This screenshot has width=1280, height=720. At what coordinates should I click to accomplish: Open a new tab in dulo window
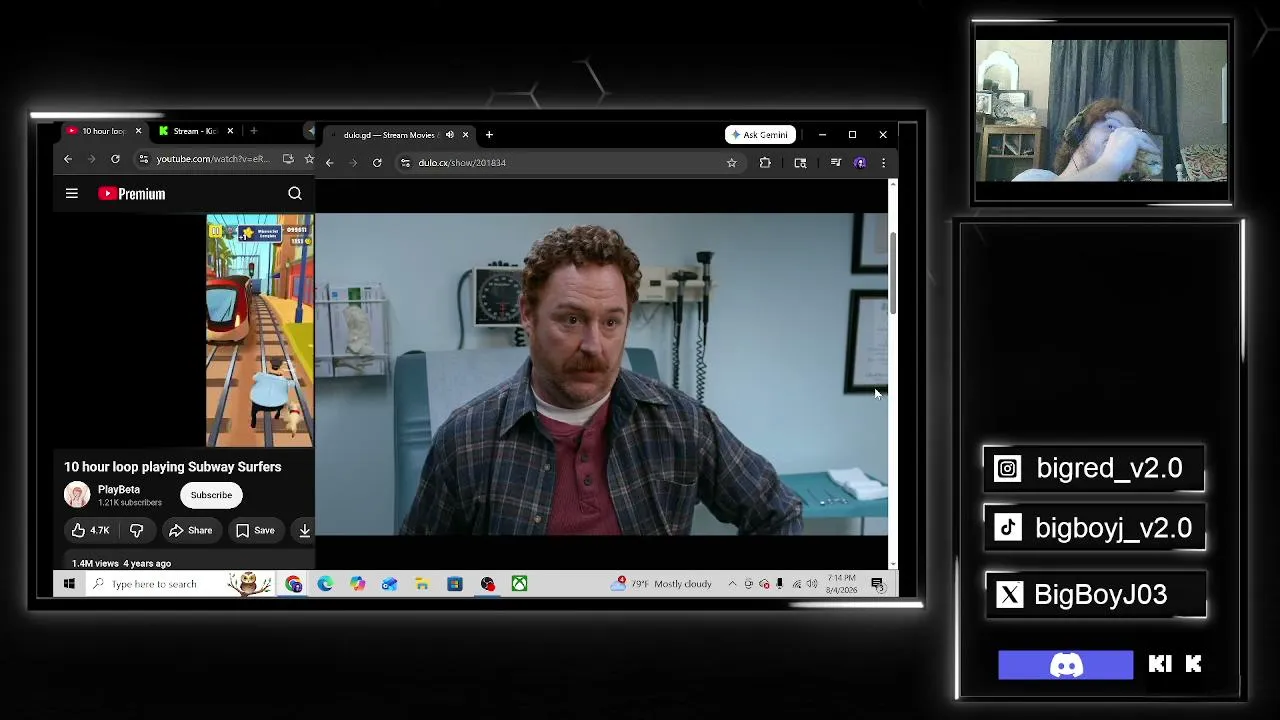[489, 135]
